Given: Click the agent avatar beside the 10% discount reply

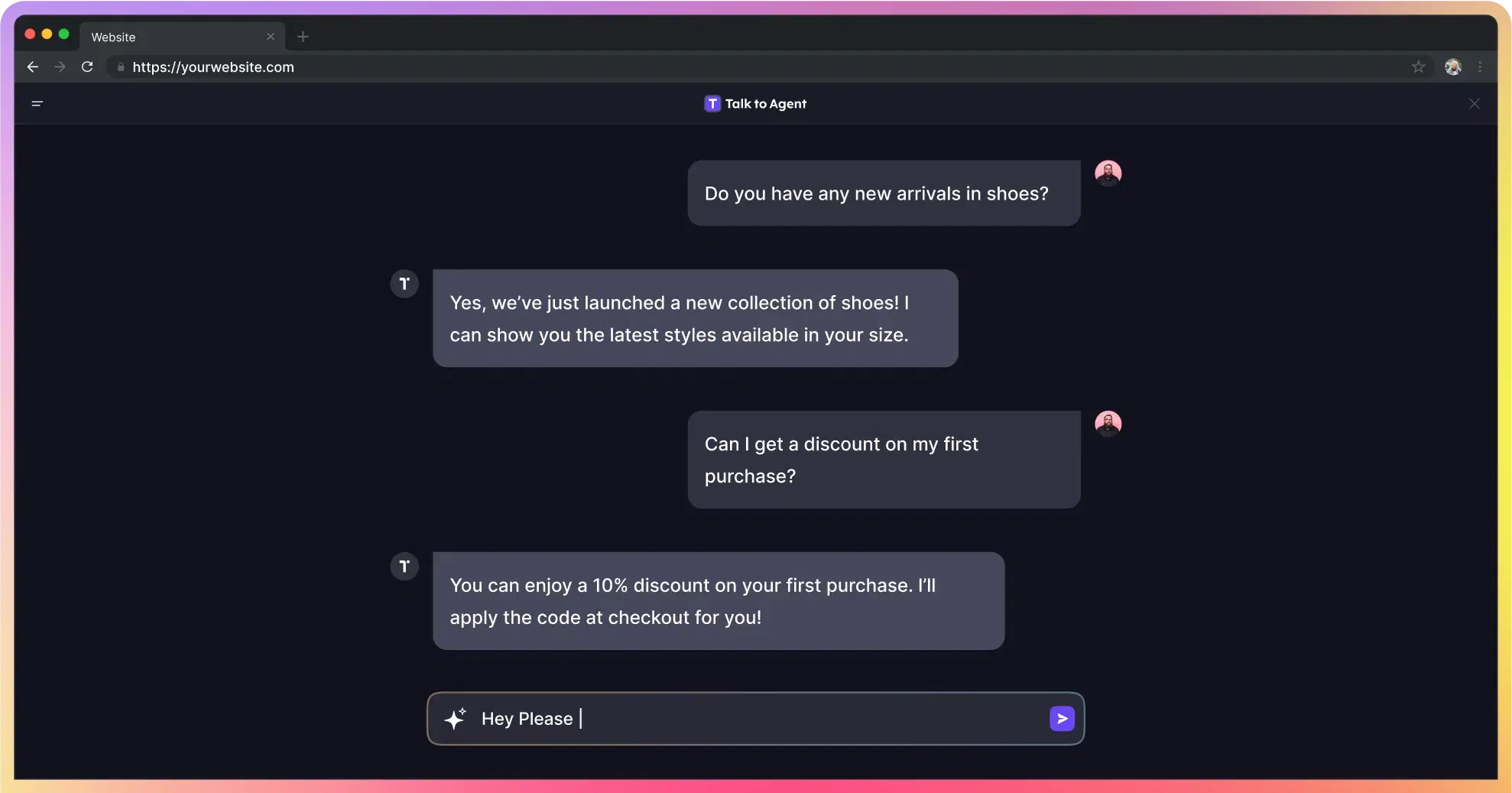Looking at the screenshot, I should click(x=404, y=566).
